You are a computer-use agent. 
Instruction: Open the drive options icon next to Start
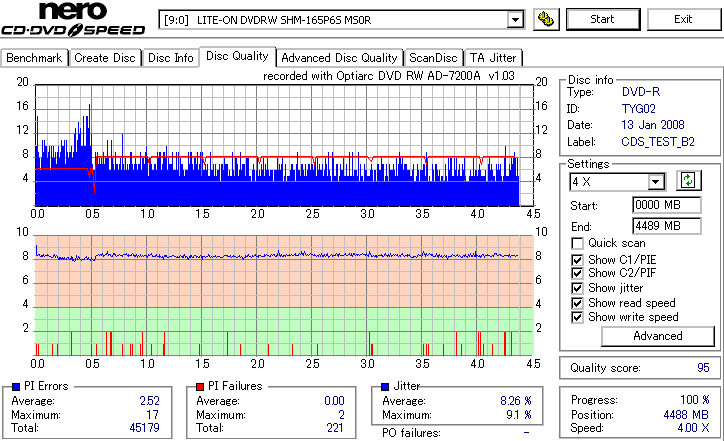[x=546, y=19]
